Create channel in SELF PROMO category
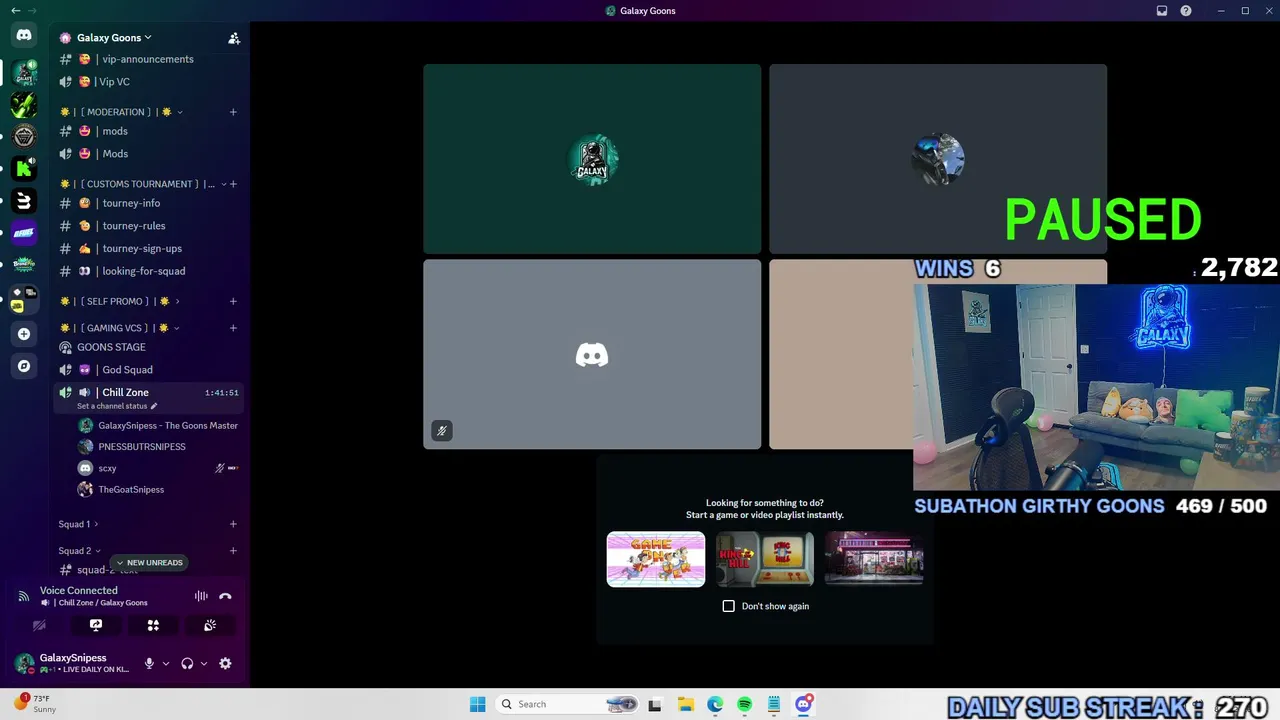 (x=233, y=301)
